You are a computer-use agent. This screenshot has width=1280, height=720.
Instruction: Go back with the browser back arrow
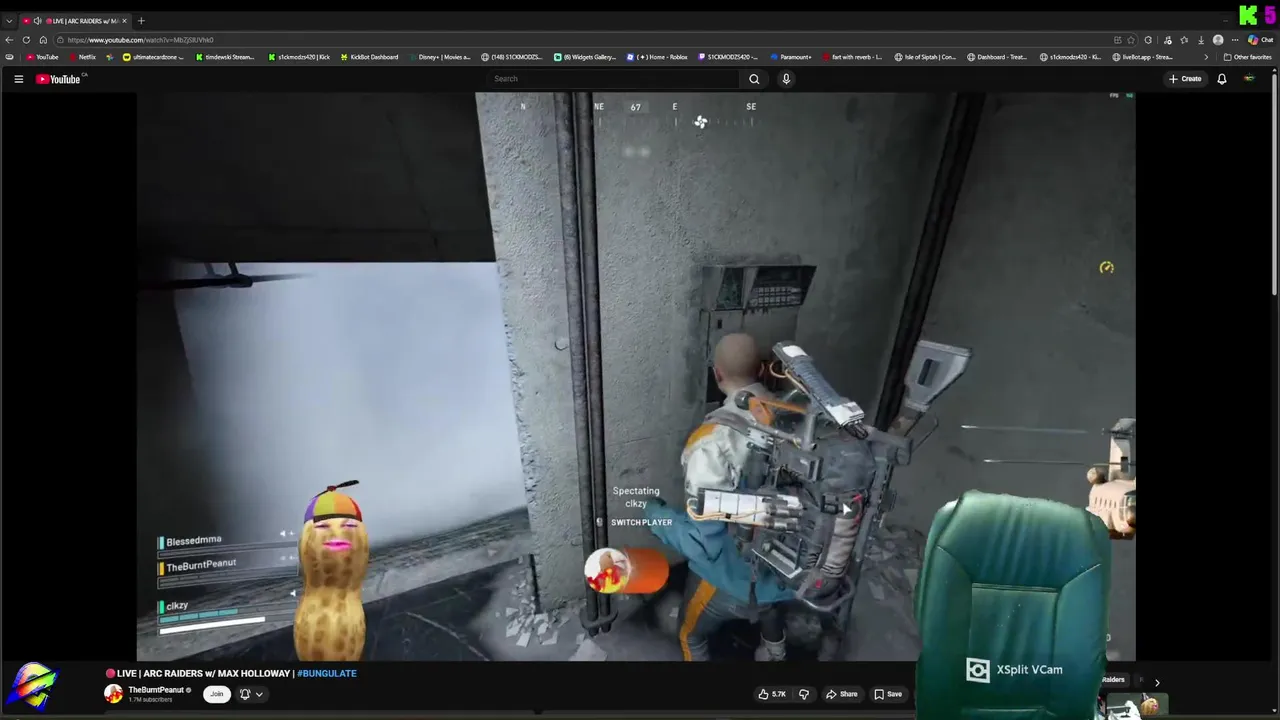coord(9,40)
